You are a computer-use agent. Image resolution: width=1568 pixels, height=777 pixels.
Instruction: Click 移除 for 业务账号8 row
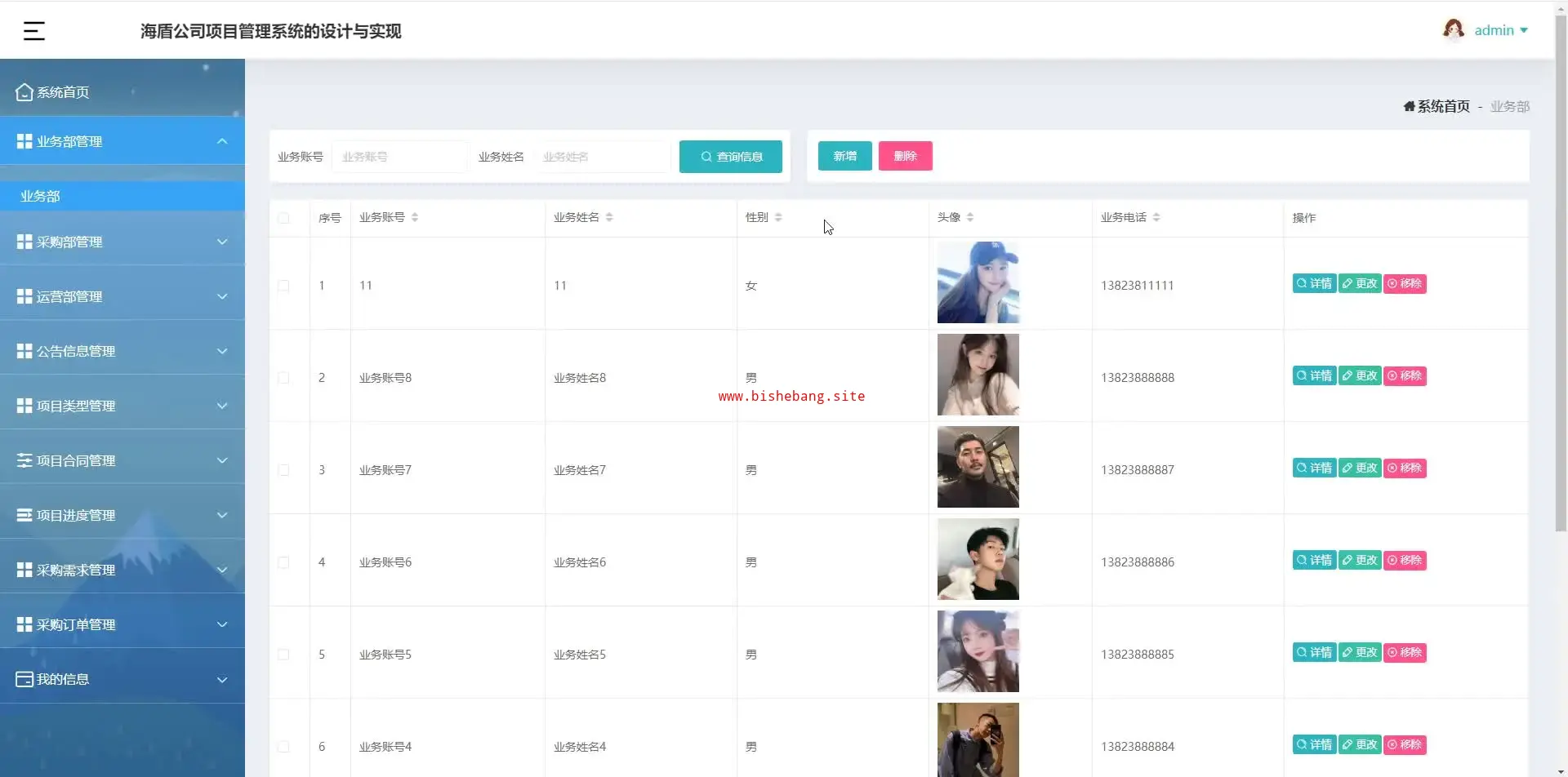tap(1405, 376)
